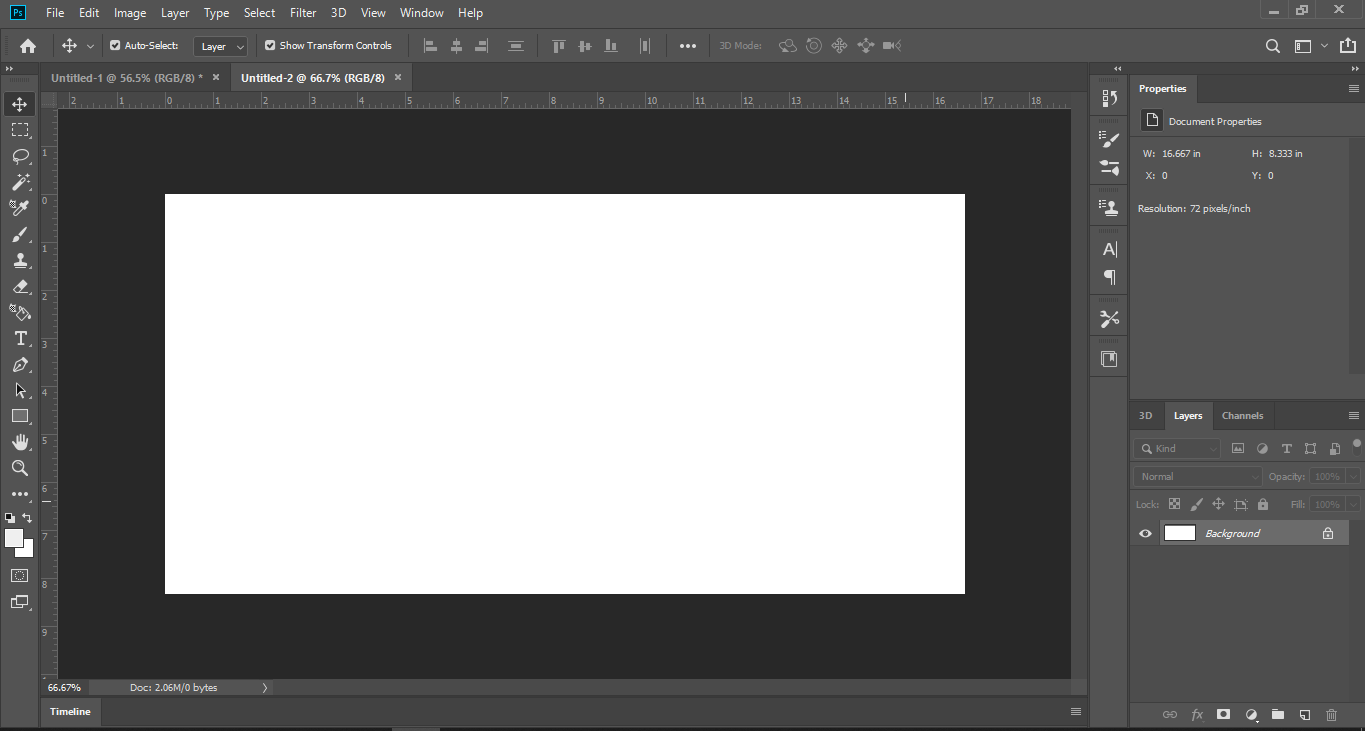Create a new layer from Layers panel
The image size is (1365, 731).
[x=1305, y=715]
